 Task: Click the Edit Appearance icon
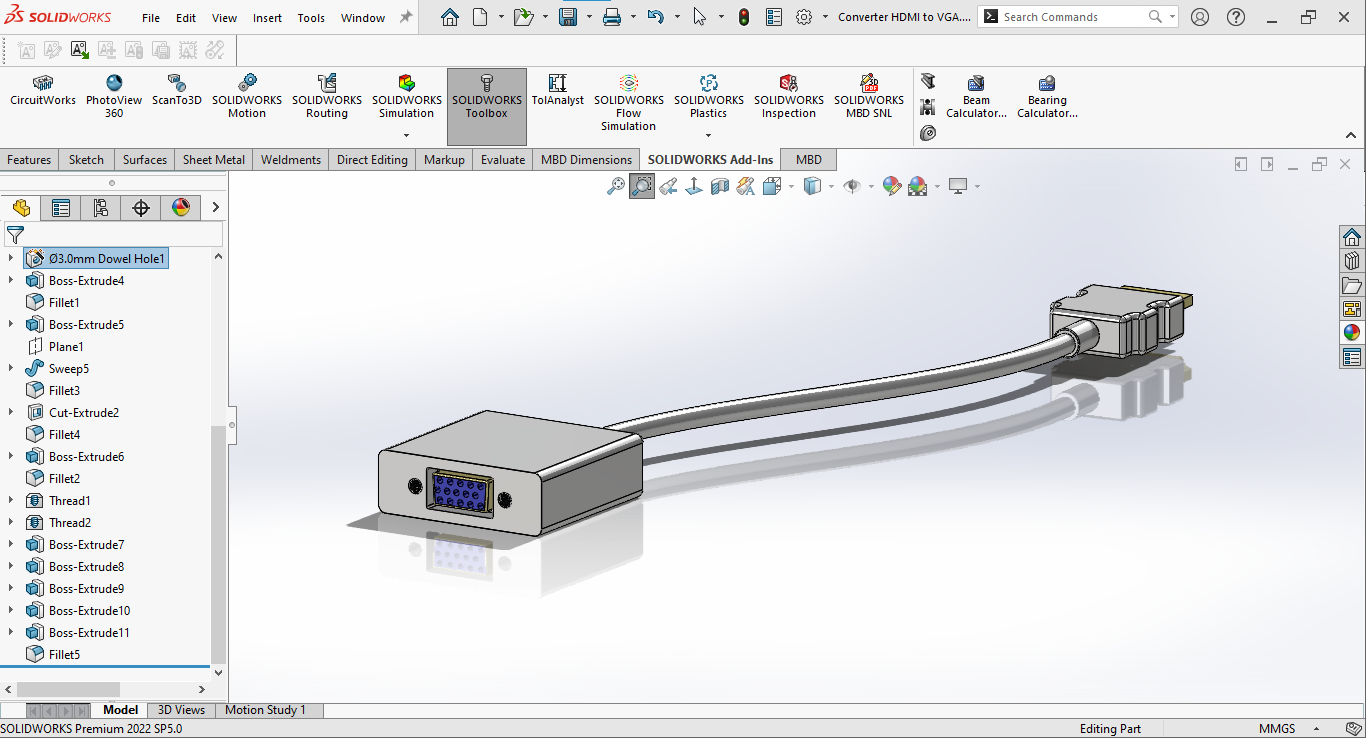point(891,186)
